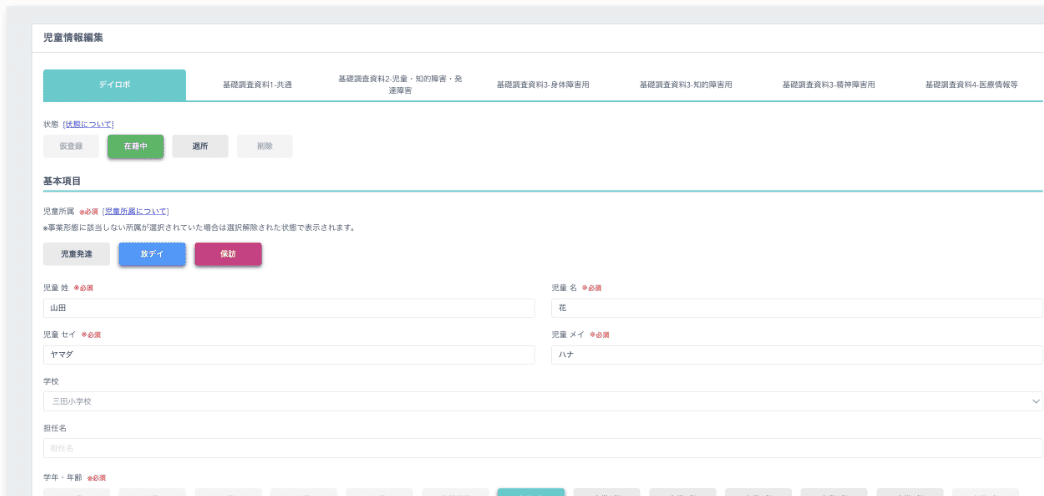1044x496 pixels.
Task: Open the 児童所属について help link
Action: [x=136, y=211]
